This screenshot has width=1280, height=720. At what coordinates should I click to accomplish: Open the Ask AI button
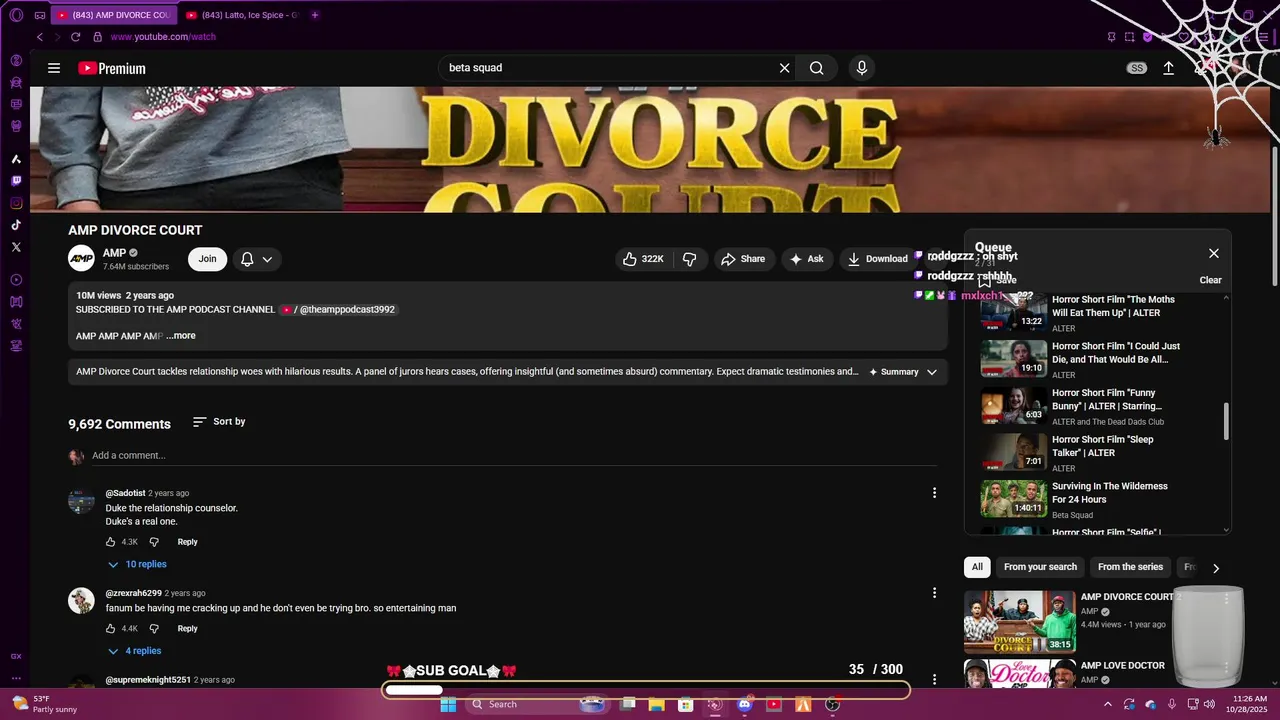coord(806,259)
